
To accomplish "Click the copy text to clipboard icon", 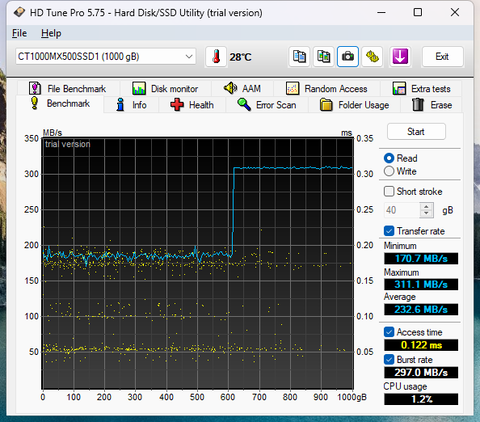I will coord(299,57).
